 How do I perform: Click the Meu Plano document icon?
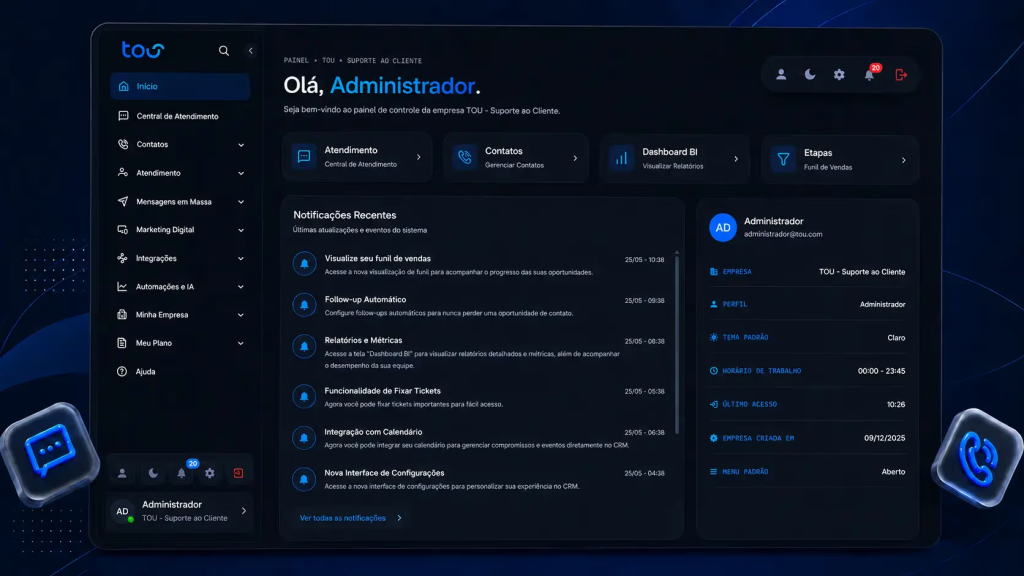(122, 343)
